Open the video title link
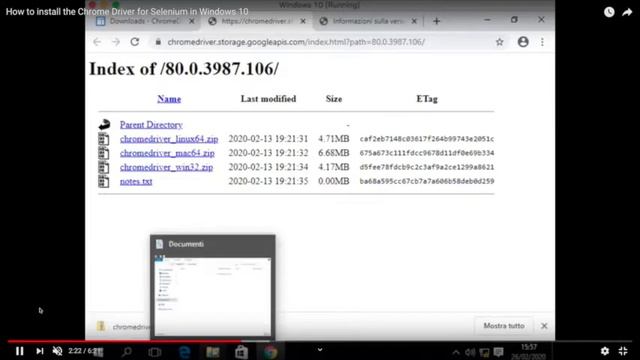The image size is (640, 360). 127,12
